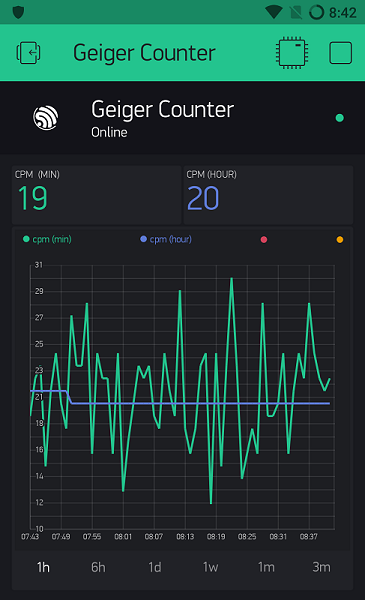Open the CPM (HOUR) value widget

pos(268,195)
